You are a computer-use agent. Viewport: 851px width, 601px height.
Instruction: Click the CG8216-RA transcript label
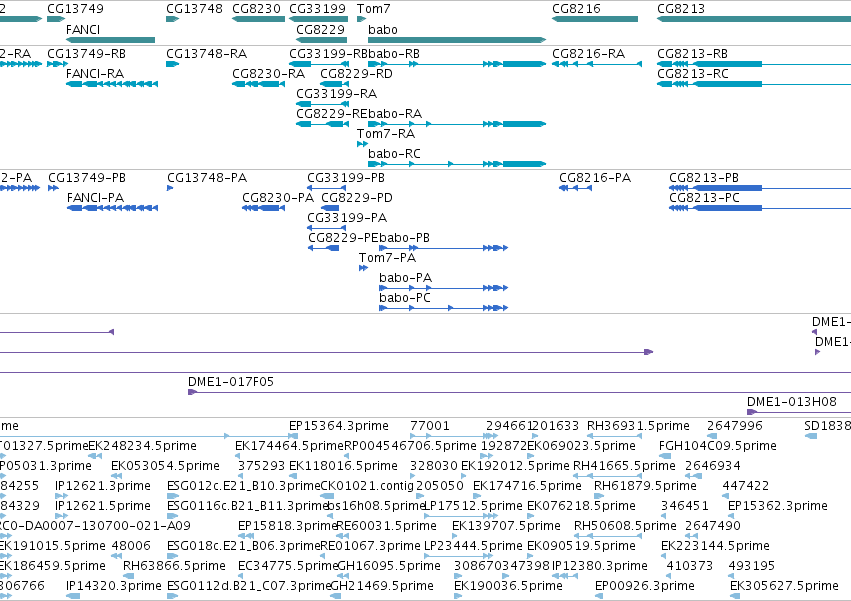tap(588, 54)
